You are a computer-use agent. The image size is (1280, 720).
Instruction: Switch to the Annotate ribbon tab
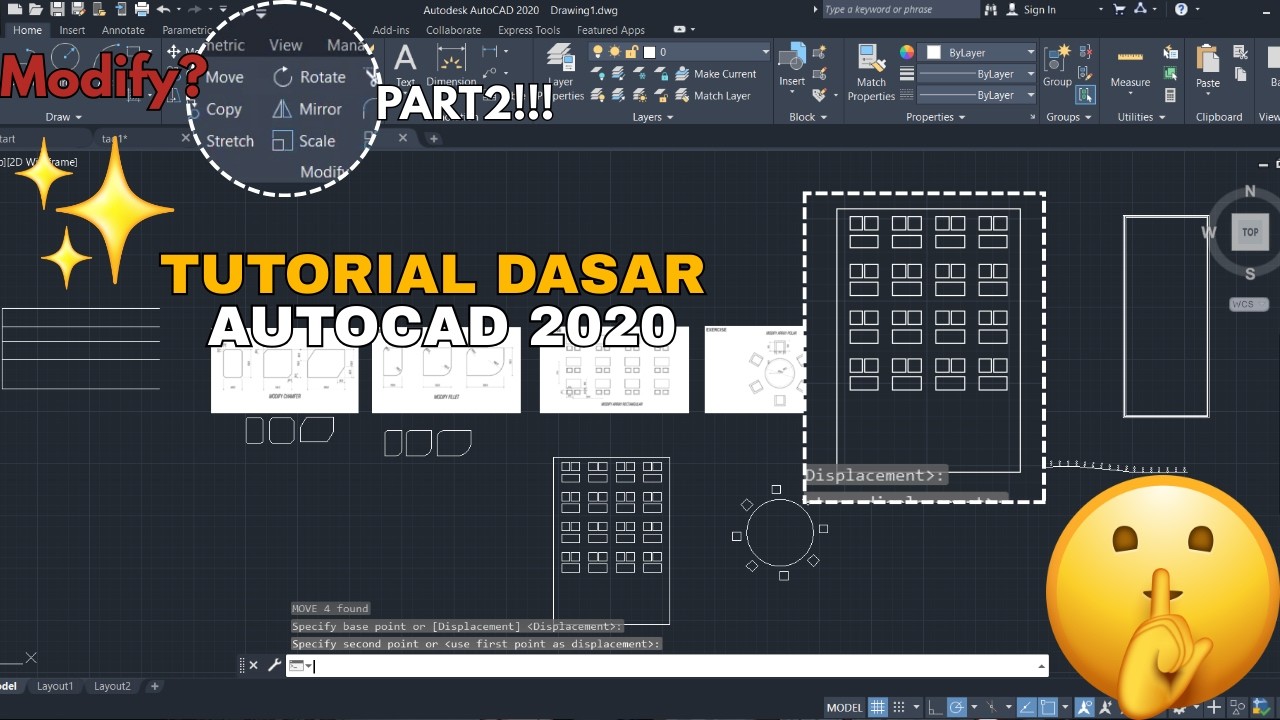tap(123, 30)
